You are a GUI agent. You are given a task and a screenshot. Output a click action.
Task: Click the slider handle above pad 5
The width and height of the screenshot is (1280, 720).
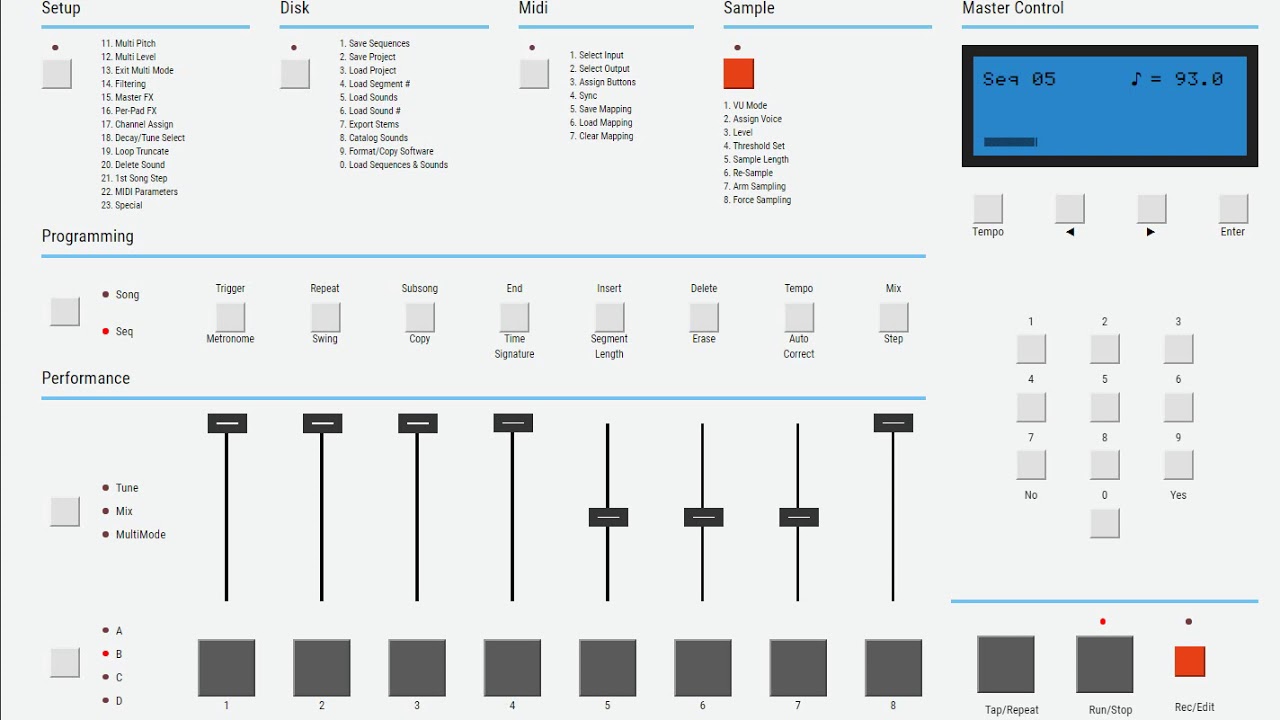pos(608,517)
